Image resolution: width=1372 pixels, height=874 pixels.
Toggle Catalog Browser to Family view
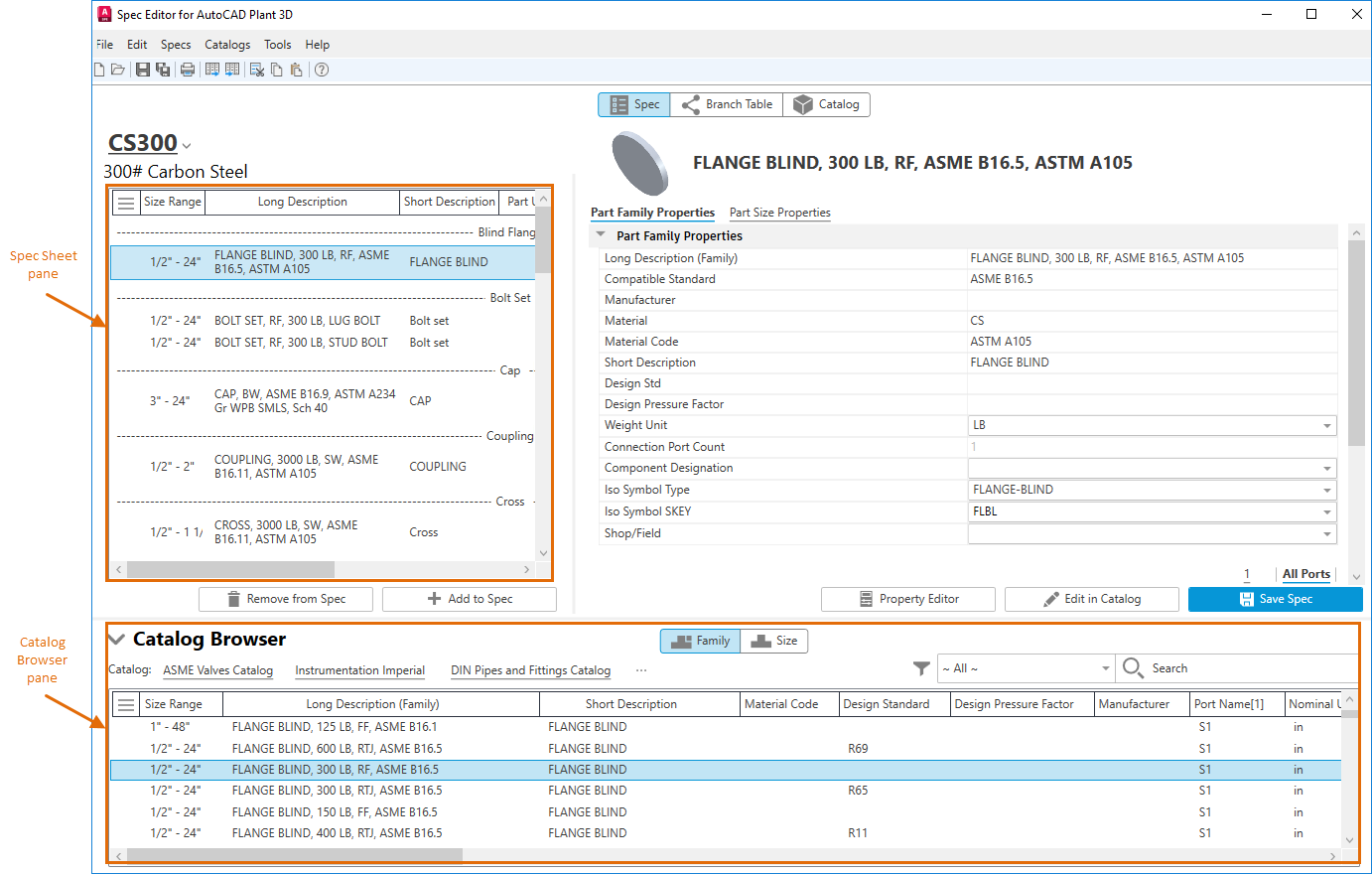pos(701,641)
